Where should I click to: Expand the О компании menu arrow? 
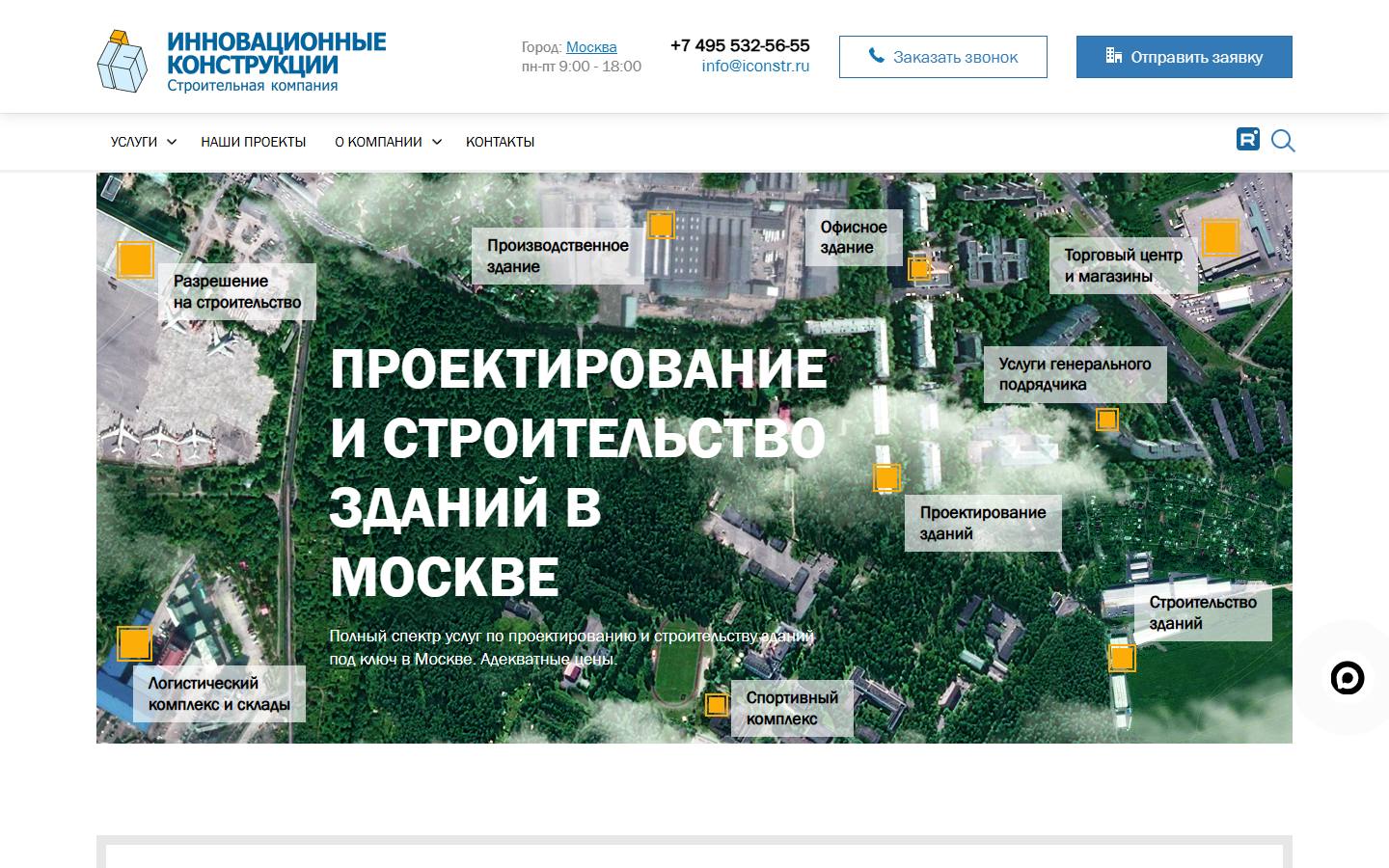point(437,142)
